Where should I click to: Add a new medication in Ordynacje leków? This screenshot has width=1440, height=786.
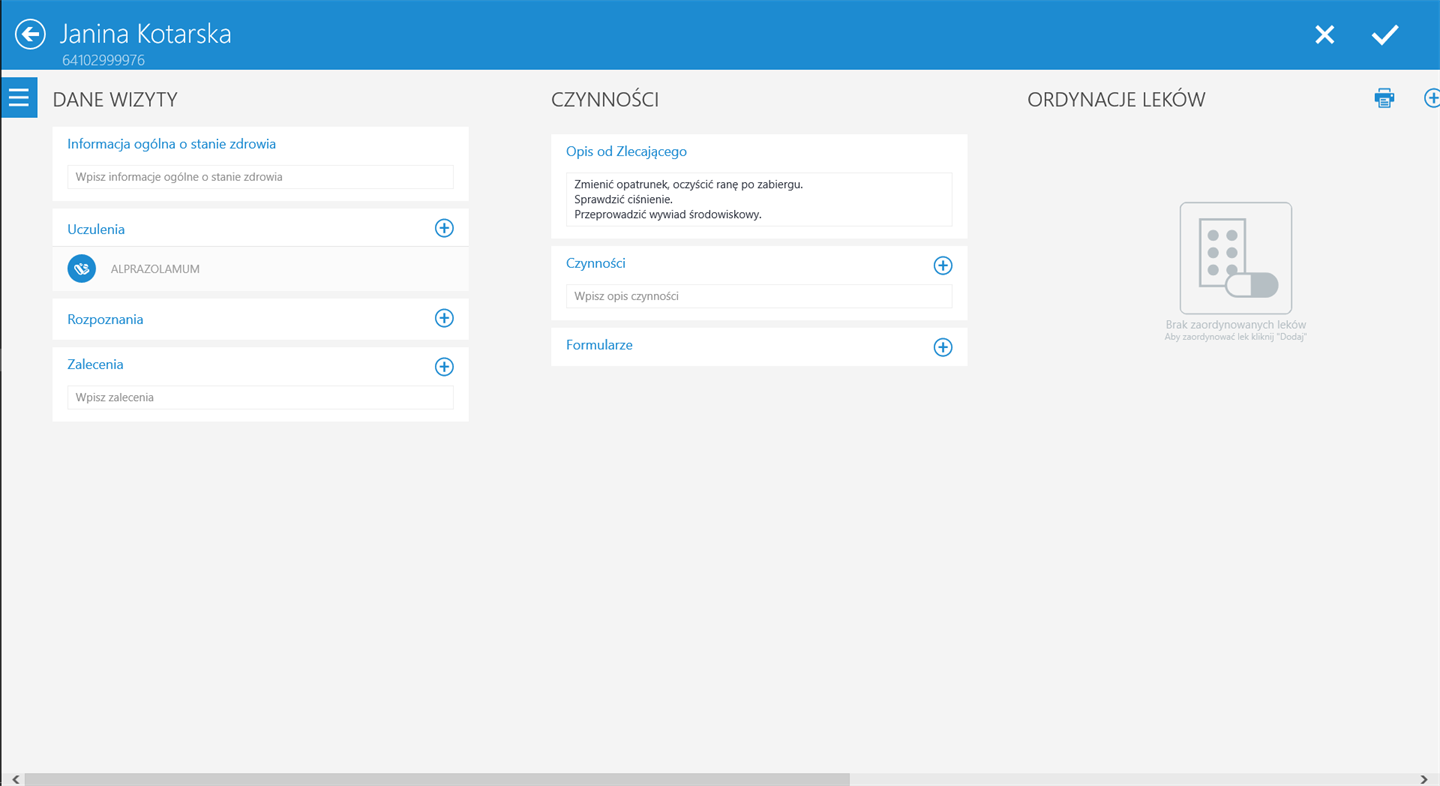click(1432, 98)
